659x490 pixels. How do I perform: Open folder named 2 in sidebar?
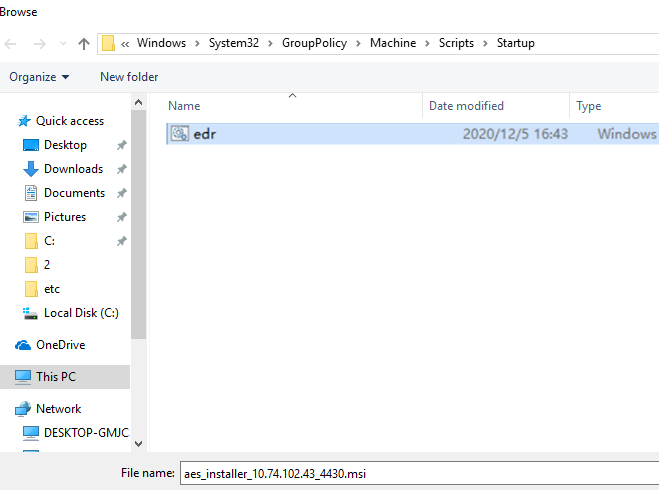(47, 265)
